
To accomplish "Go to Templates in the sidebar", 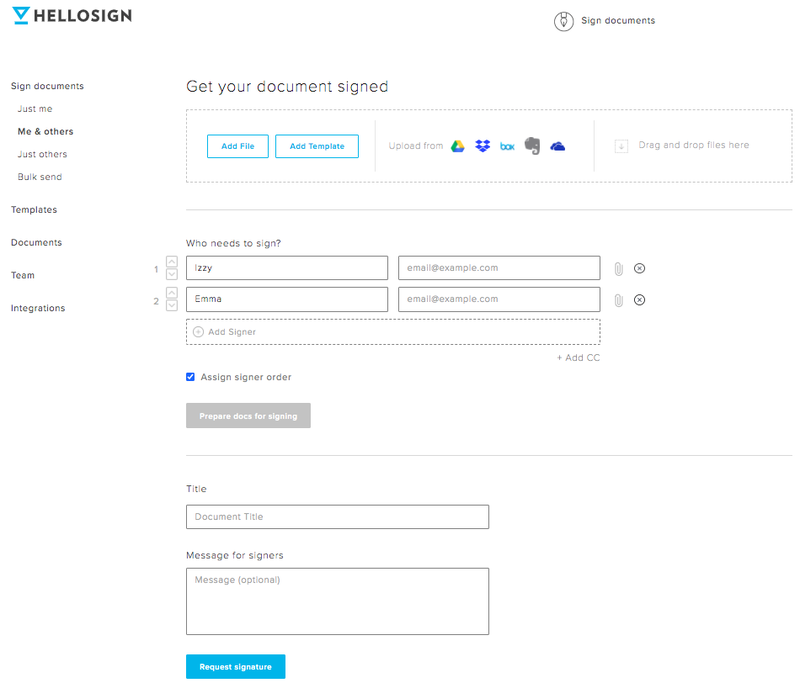I will (34, 210).
